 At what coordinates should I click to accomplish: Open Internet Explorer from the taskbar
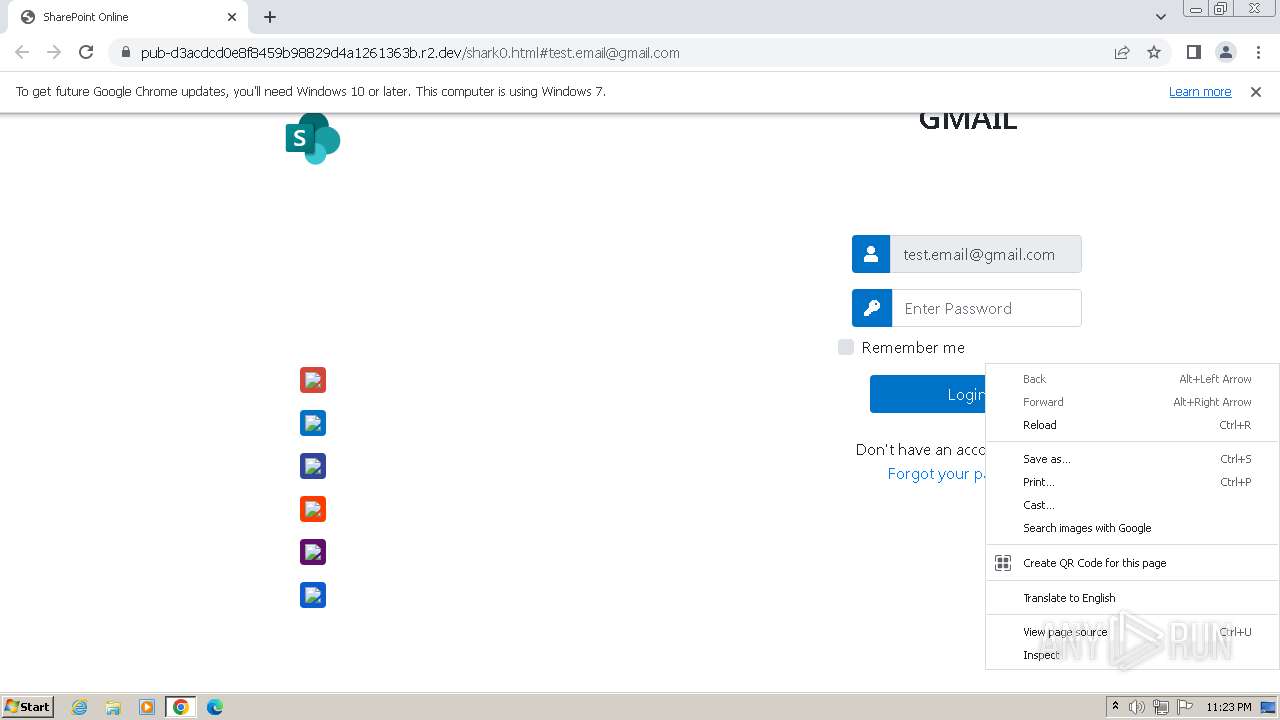(x=80, y=707)
